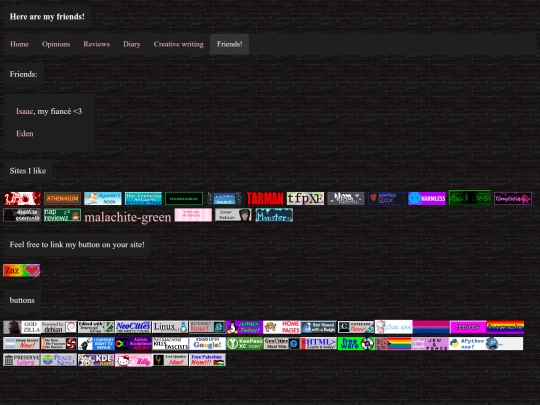540x405 pixels.
Task: Open the HOME PAGES badge
Action: [282, 327]
